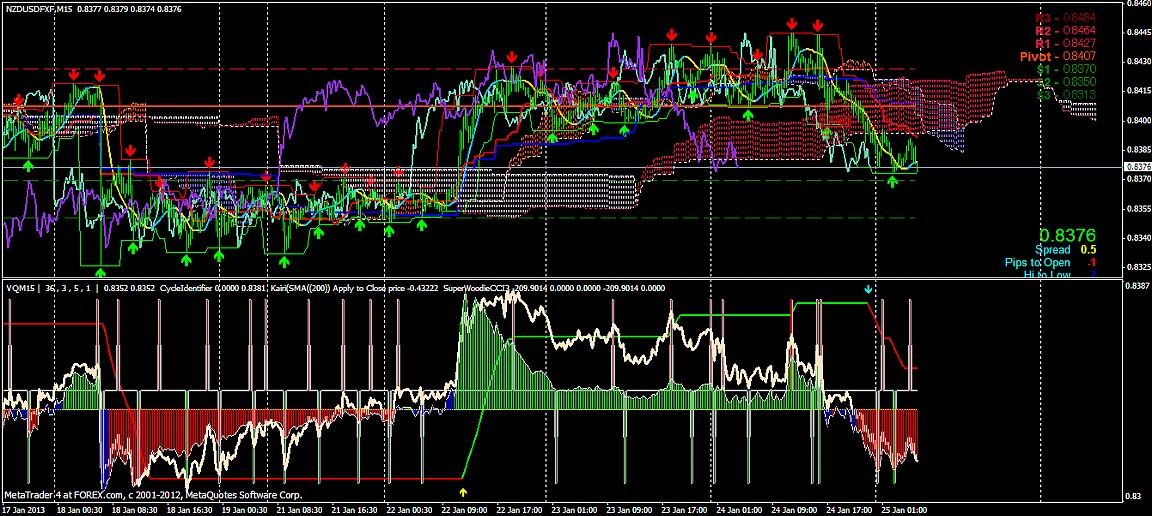Click the current price 0.8376 axis marker

[1136, 167]
